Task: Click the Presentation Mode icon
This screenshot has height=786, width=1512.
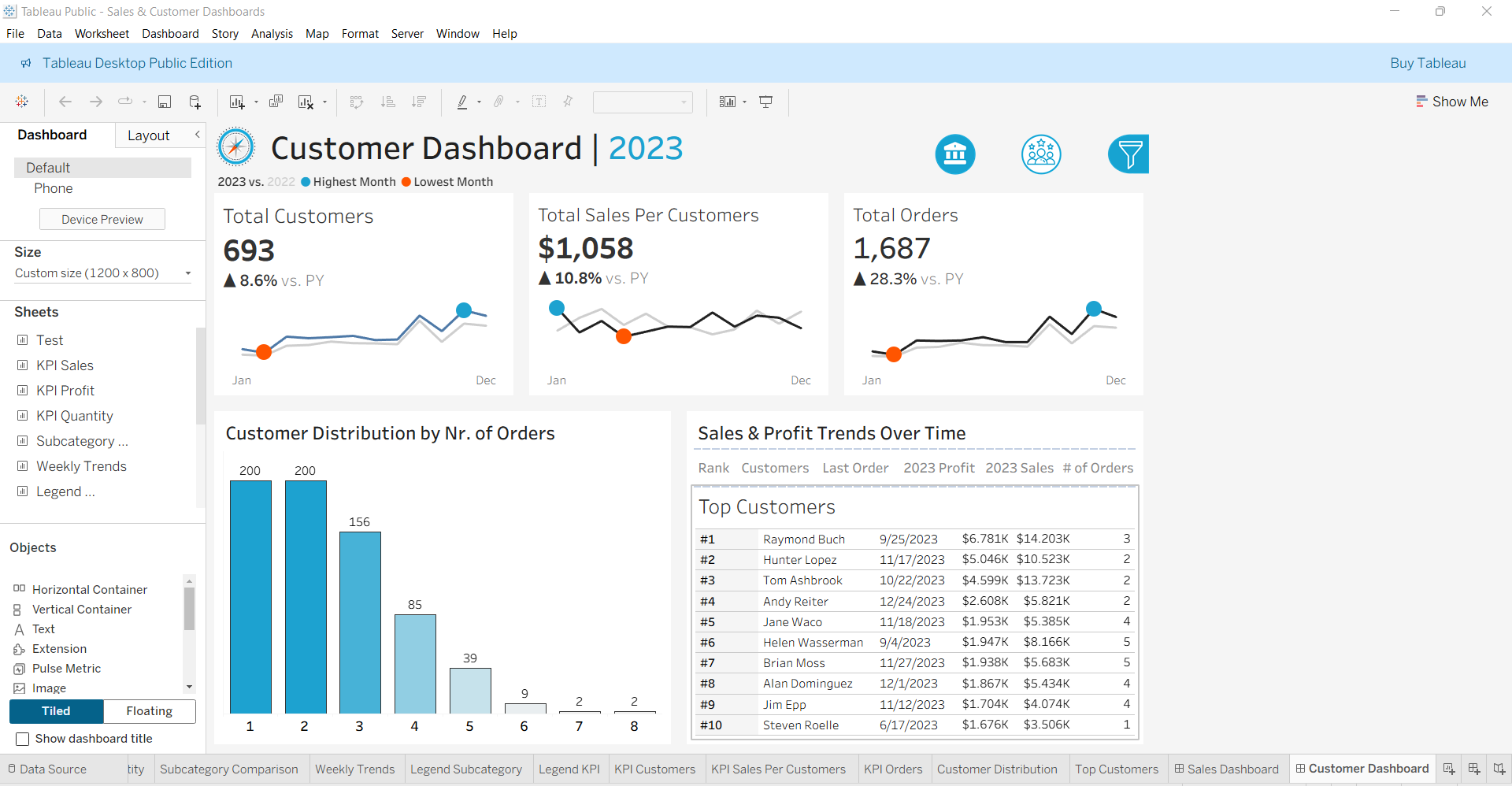Action: (x=765, y=102)
